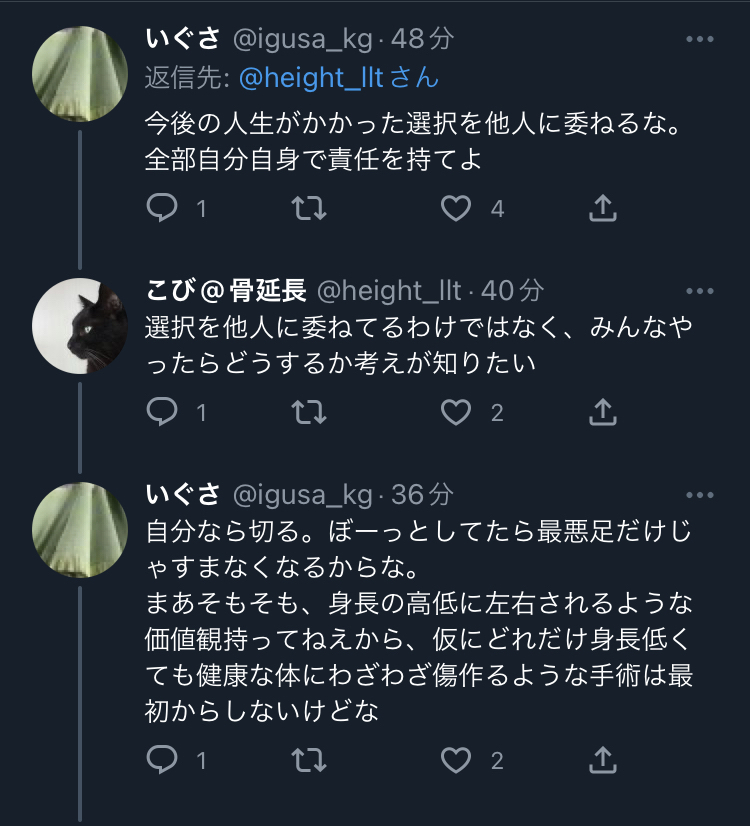Like the 36分 いぐさ tweet
Viewport: 750px width, 826px height.
(456, 760)
